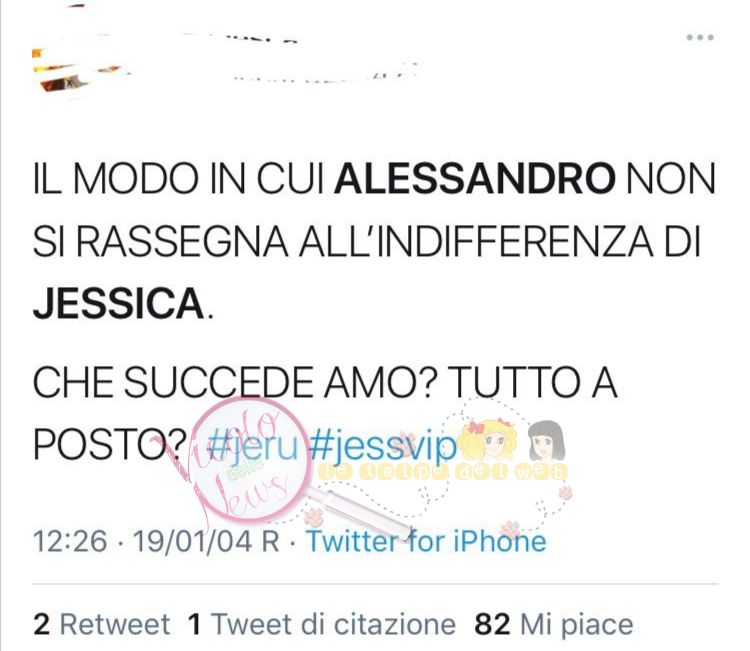The width and height of the screenshot is (750, 651).
Task: View the 2 Retweet list
Action: pos(101,624)
